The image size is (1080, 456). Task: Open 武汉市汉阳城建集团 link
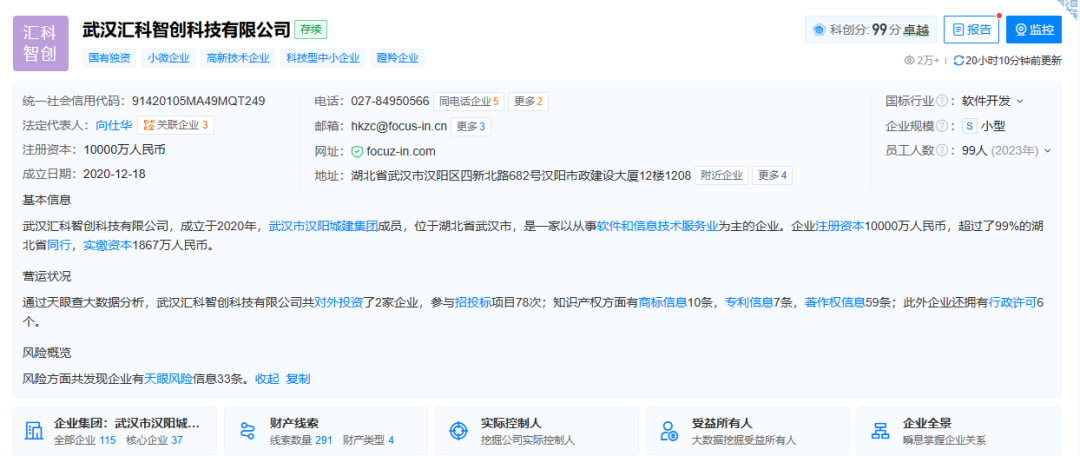(323, 225)
